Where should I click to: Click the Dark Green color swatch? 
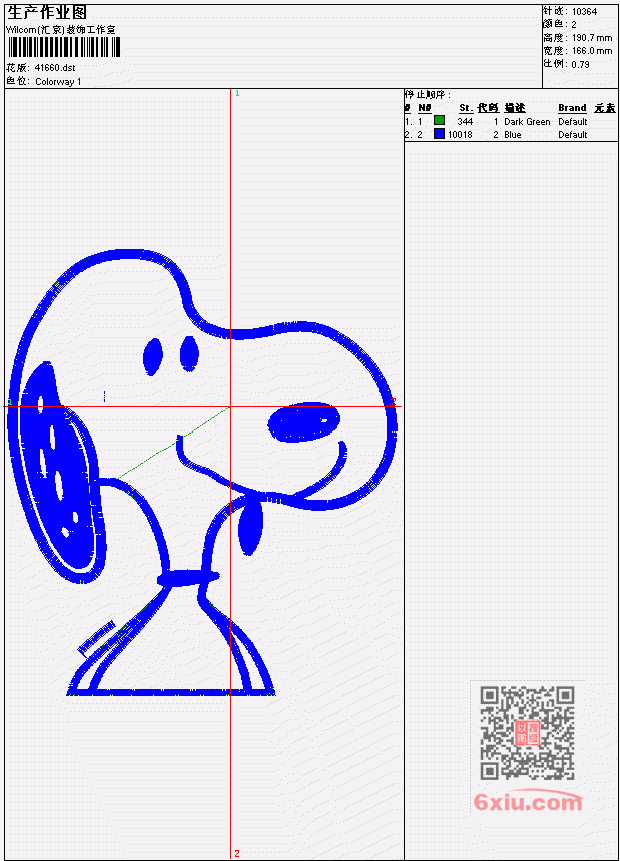point(439,120)
